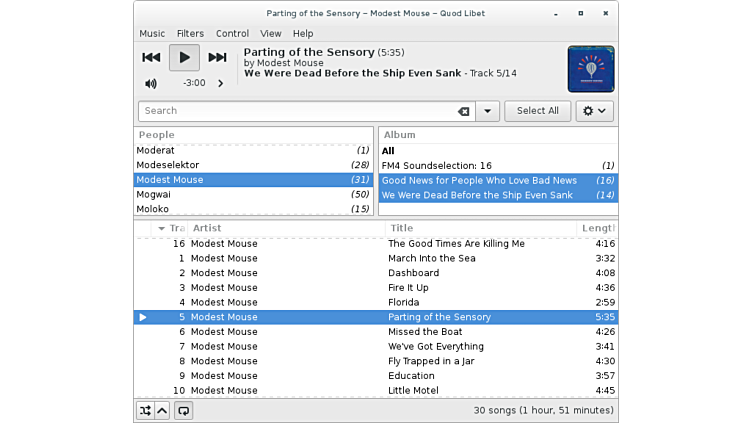Viewport: 752px width, 423px height.
Task: Select song Fly Trapped in a Jar
Action: tap(376, 361)
